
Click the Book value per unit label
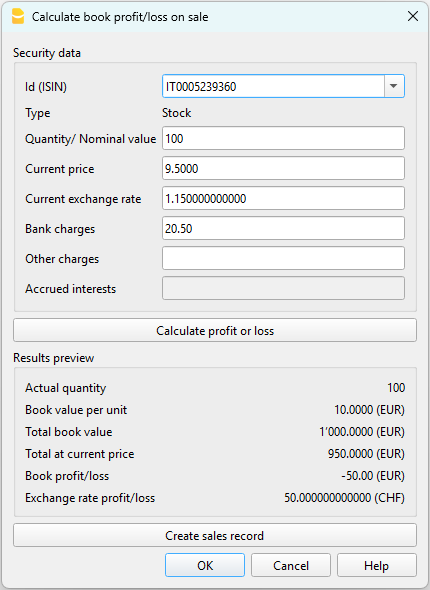tap(76, 410)
